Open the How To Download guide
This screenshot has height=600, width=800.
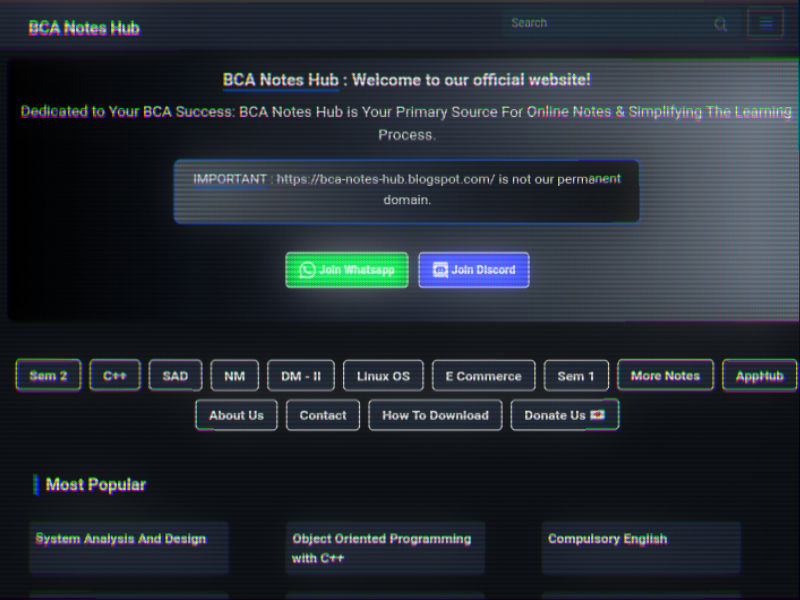coord(435,415)
